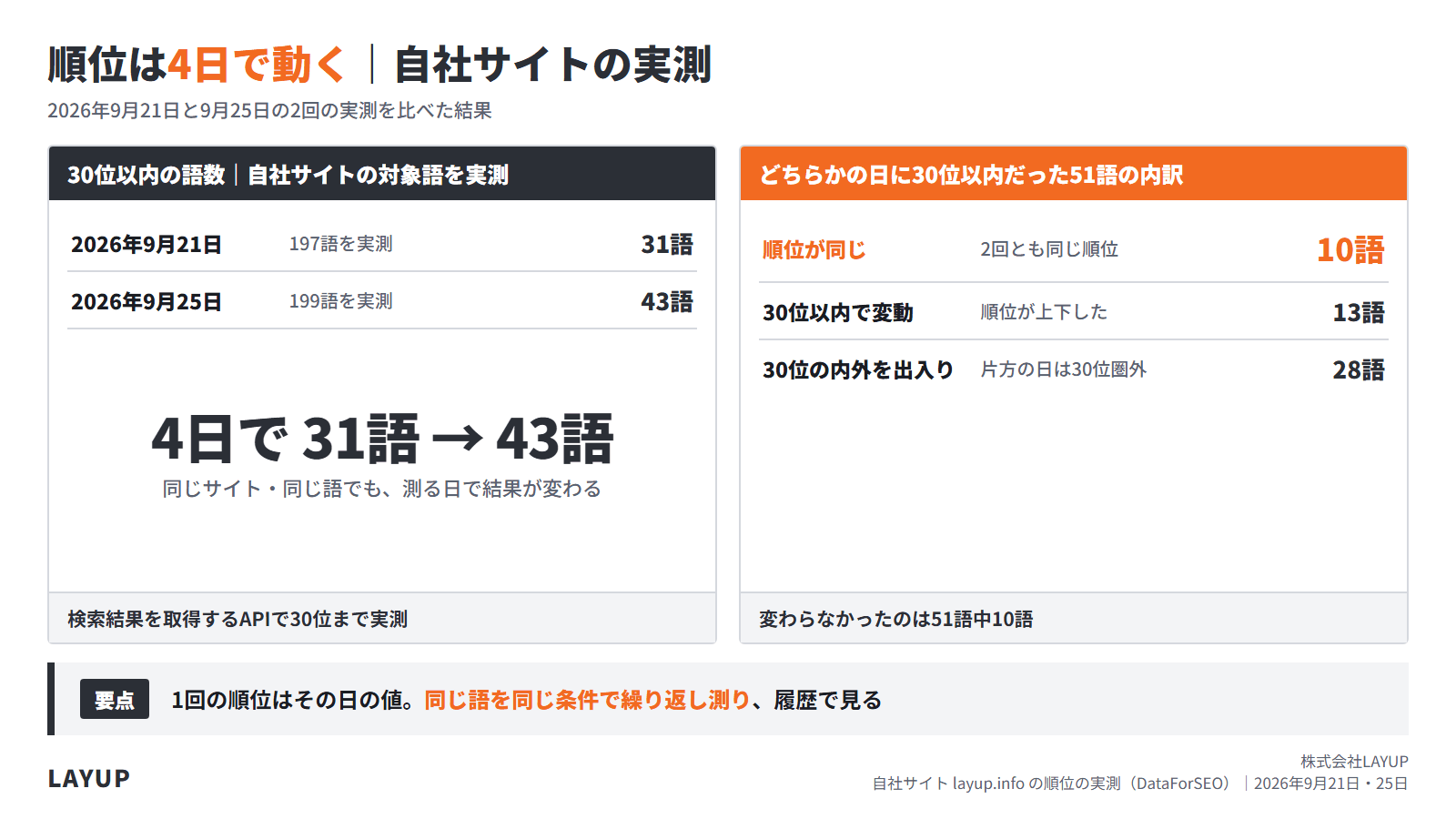Click the "28語" value
Screen dimensions: 1456x819
coord(1359,369)
